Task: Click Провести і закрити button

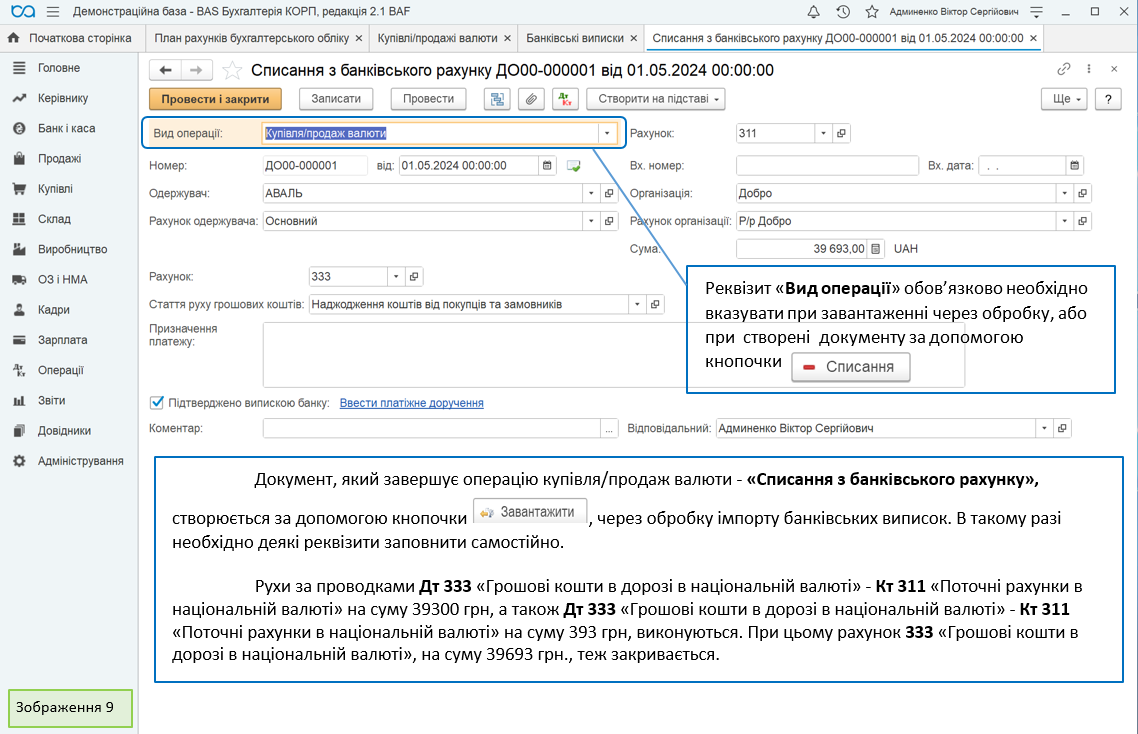Action: pyautogui.click(x=215, y=99)
